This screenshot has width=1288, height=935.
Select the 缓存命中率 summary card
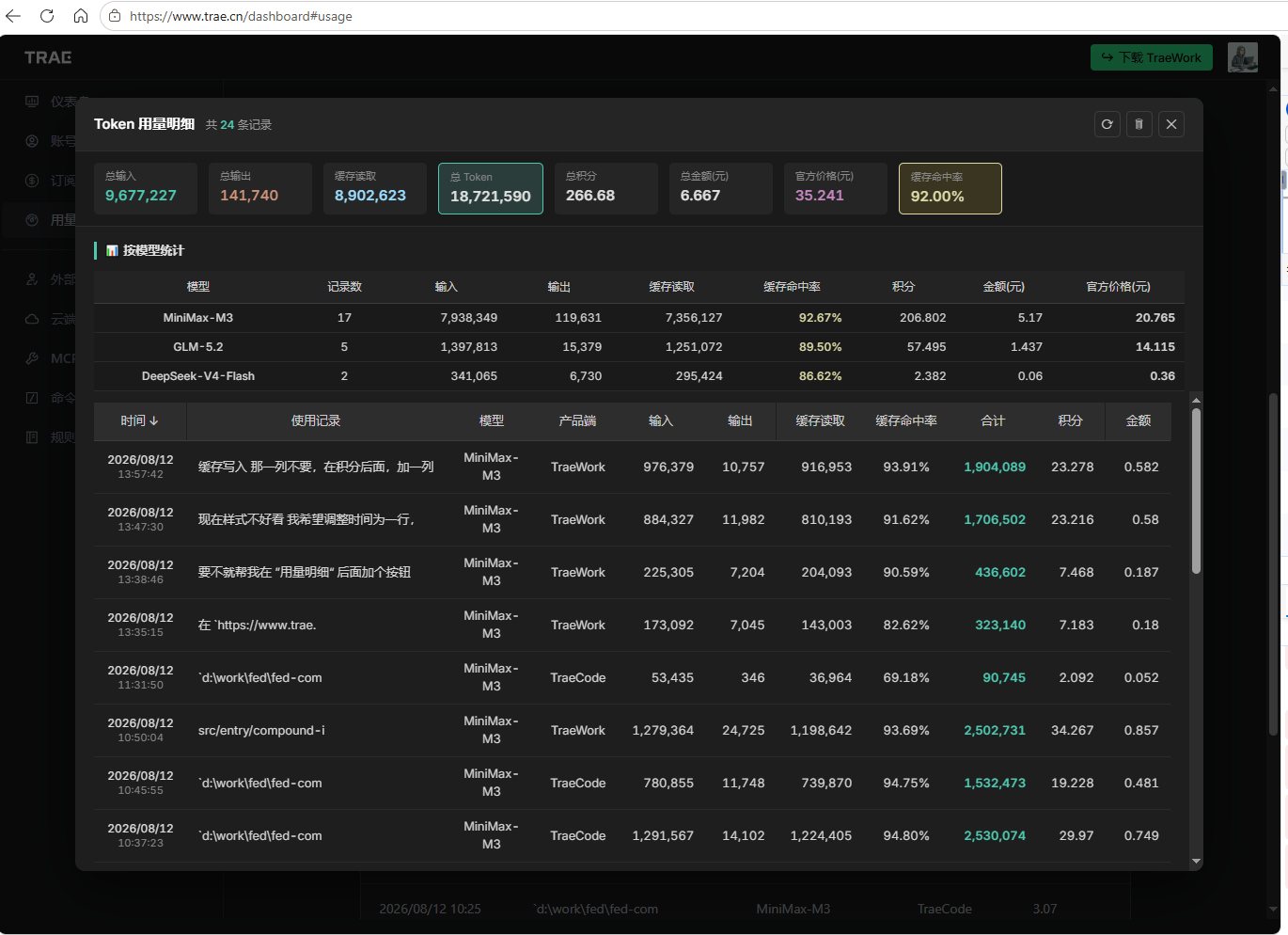(950, 188)
